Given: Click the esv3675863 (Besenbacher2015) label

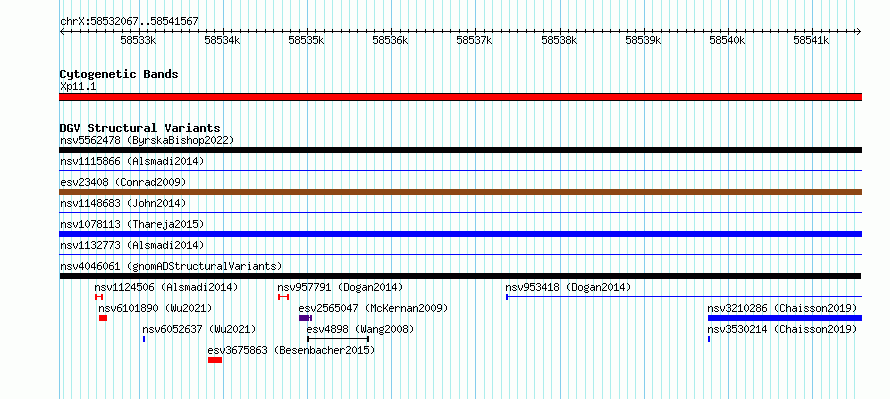Looking at the screenshot, I should tap(292, 350).
